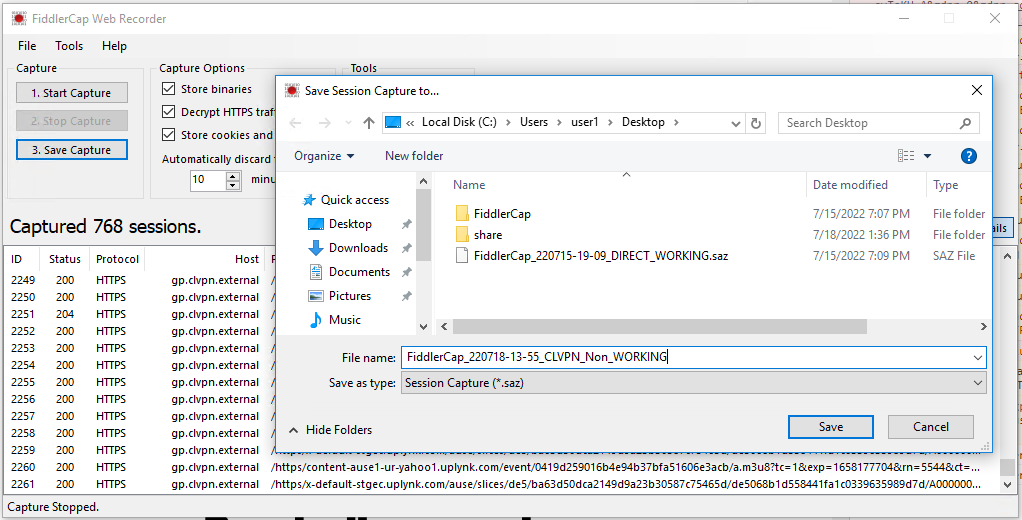Click the chevron after Desktop in path
The image size is (1022, 520).
click(x=676, y=123)
